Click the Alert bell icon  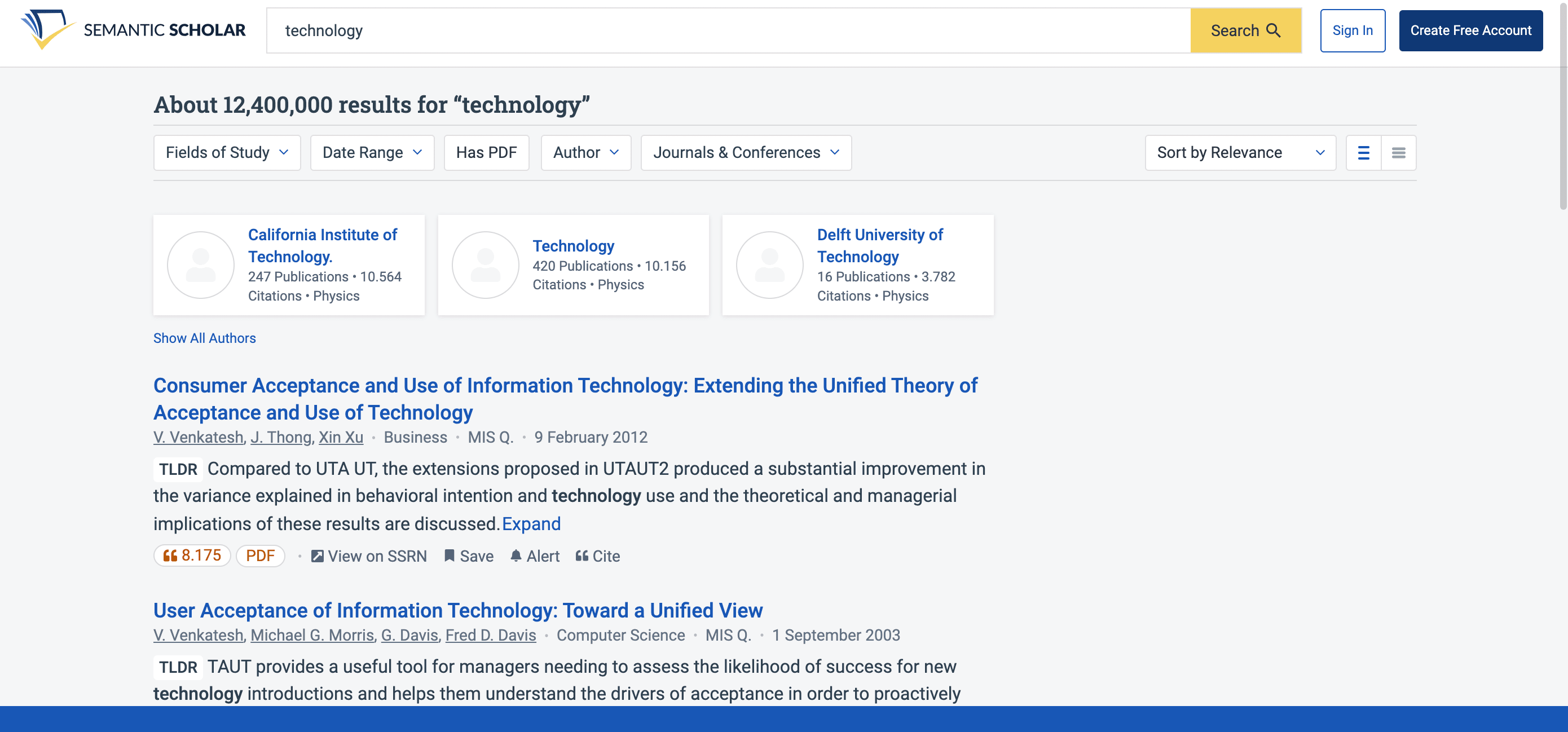click(x=516, y=555)
